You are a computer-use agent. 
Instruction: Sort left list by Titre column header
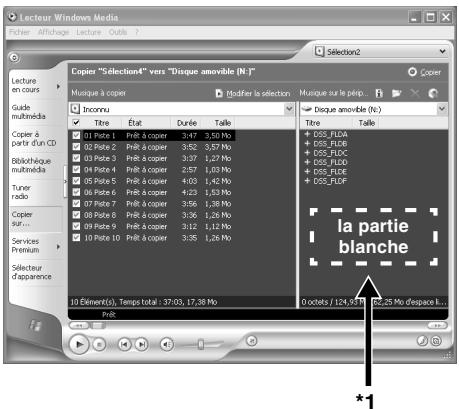pos(102,123)
